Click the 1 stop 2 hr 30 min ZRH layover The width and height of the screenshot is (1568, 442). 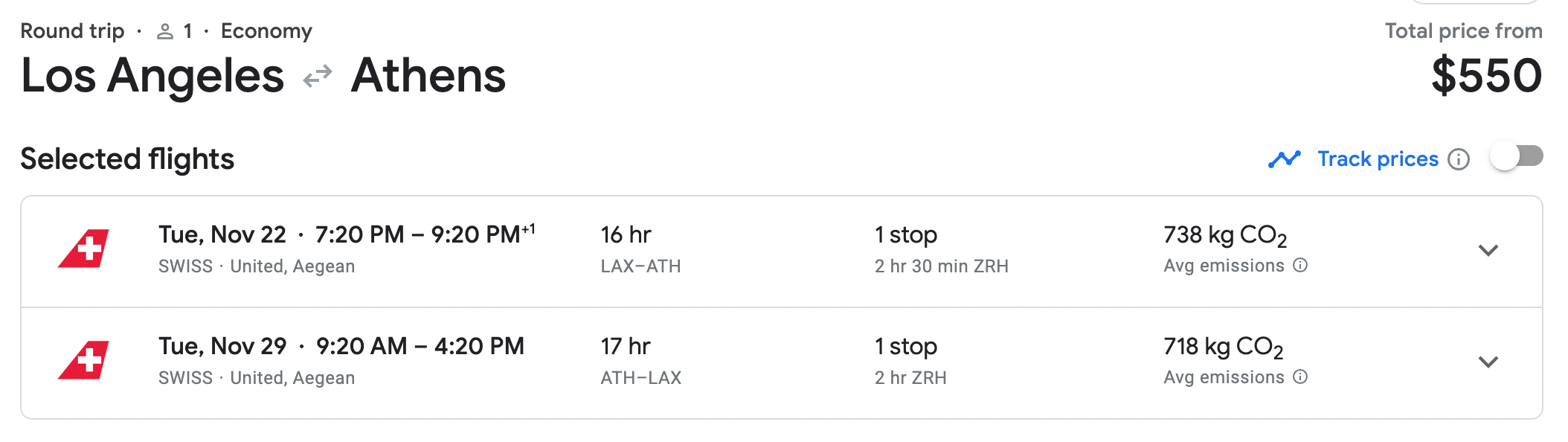point(941,250)
